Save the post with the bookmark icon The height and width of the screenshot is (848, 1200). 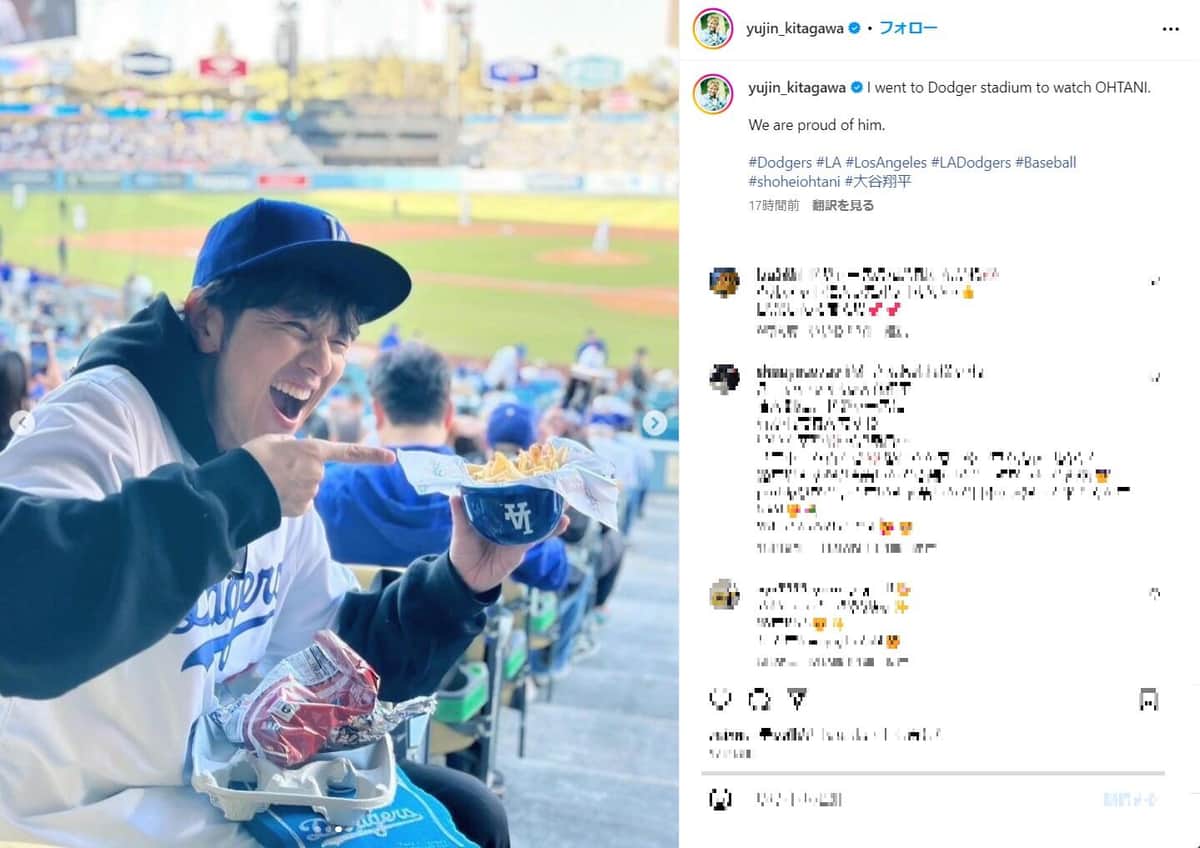pyautogui.click(x=1149, y=699)
